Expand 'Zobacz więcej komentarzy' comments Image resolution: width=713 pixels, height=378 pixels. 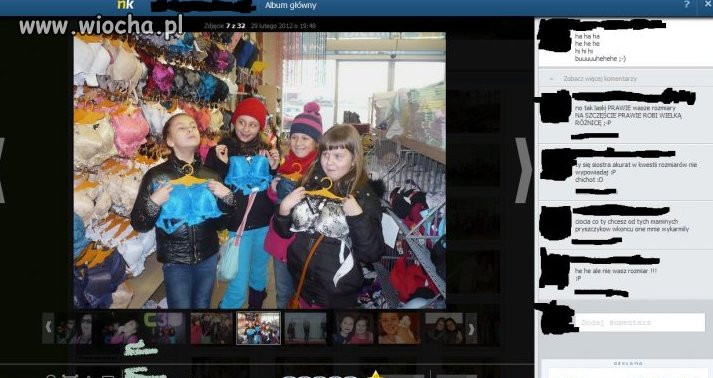click(599, 79)
